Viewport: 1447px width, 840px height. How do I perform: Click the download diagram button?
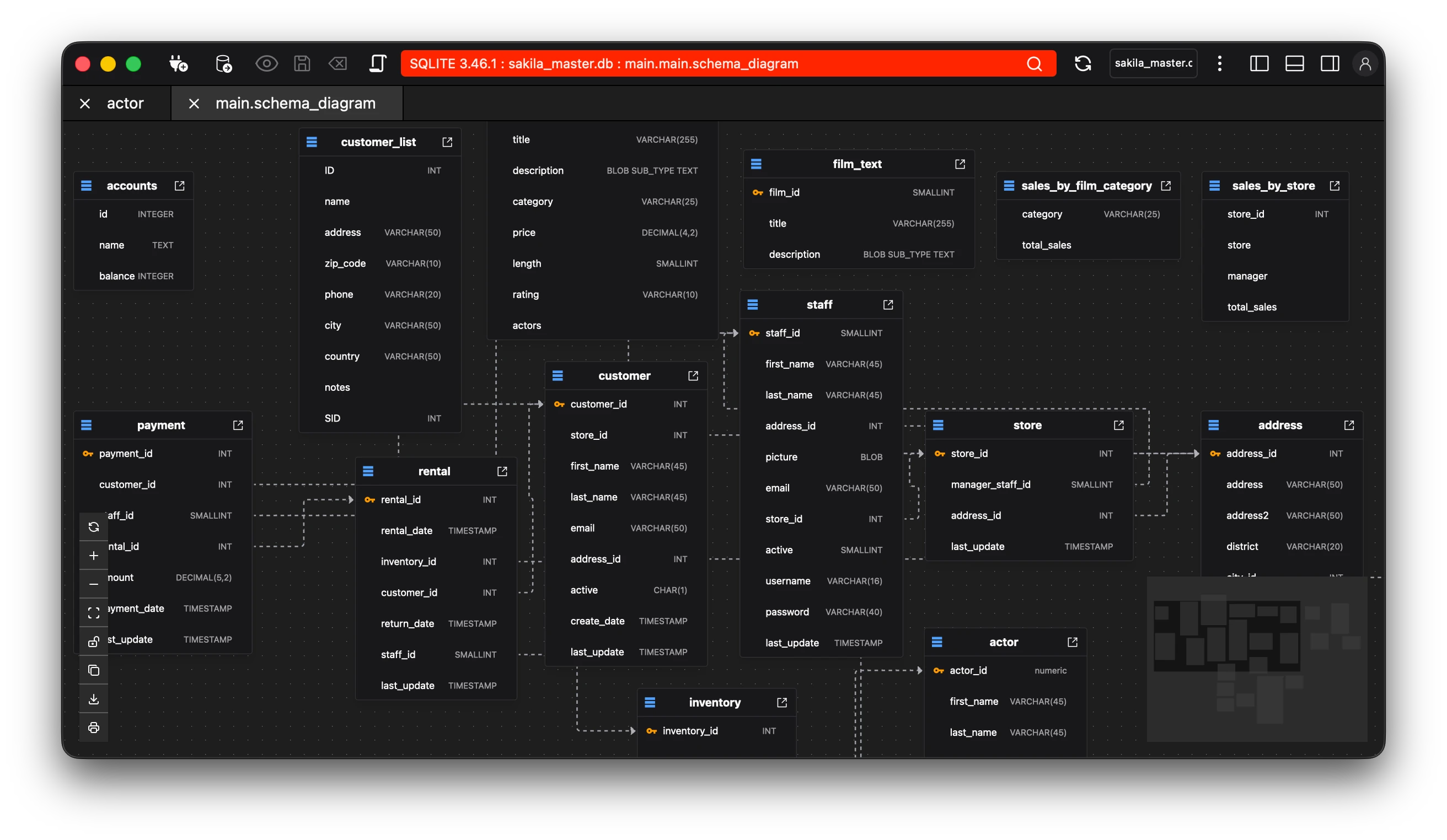(x=94, y=699)
